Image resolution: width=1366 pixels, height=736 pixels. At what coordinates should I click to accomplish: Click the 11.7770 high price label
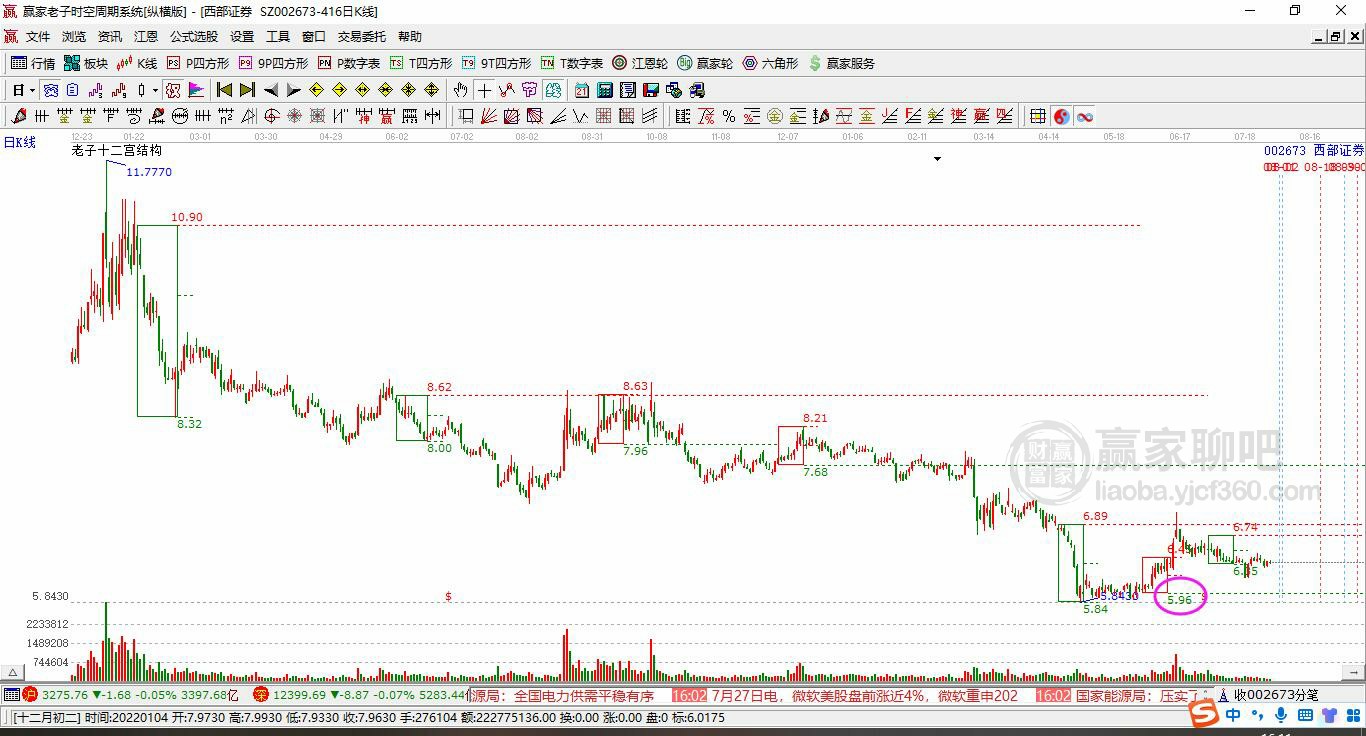click(149, 172)
